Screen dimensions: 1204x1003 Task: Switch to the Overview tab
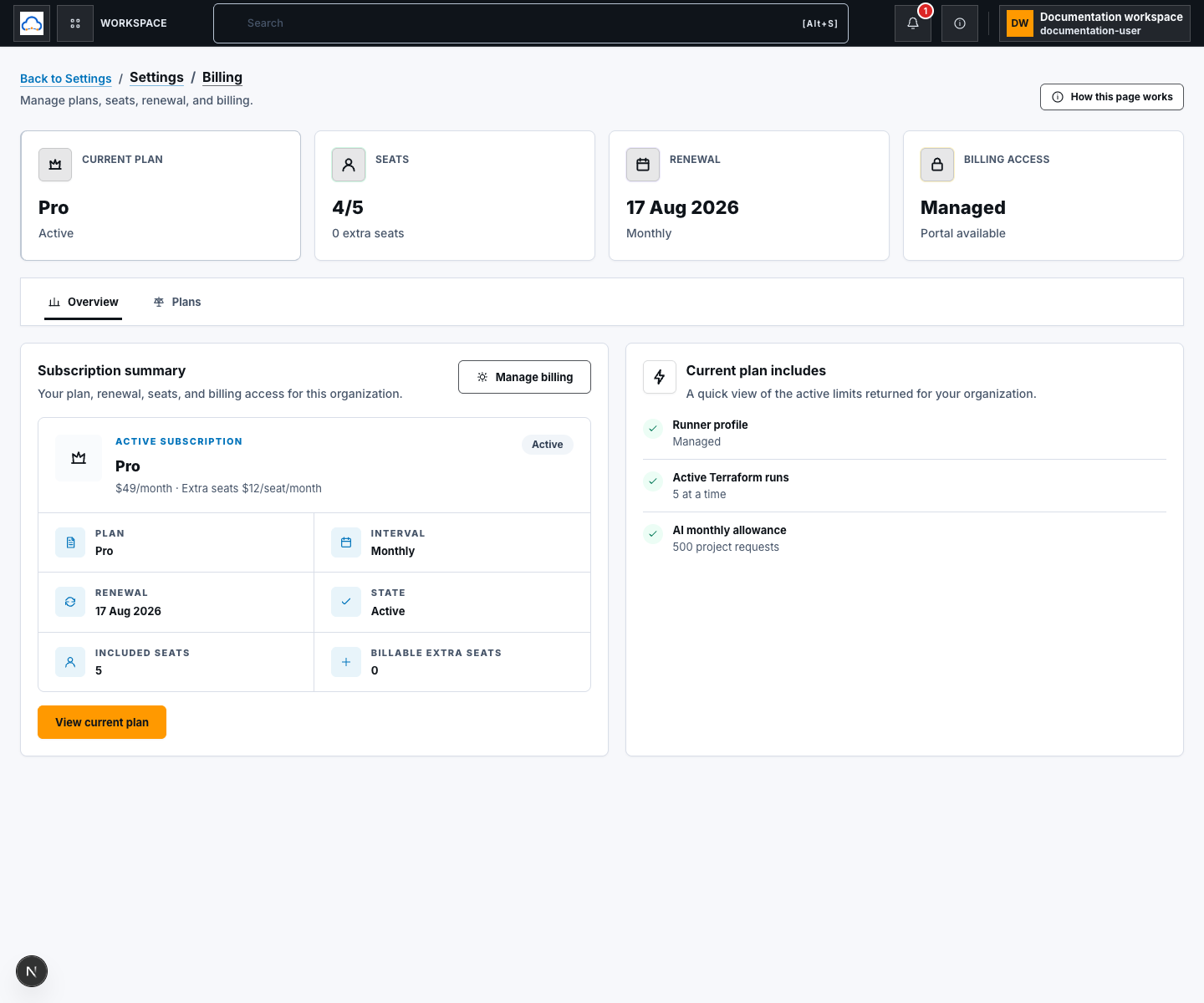(x=84, y=302)
